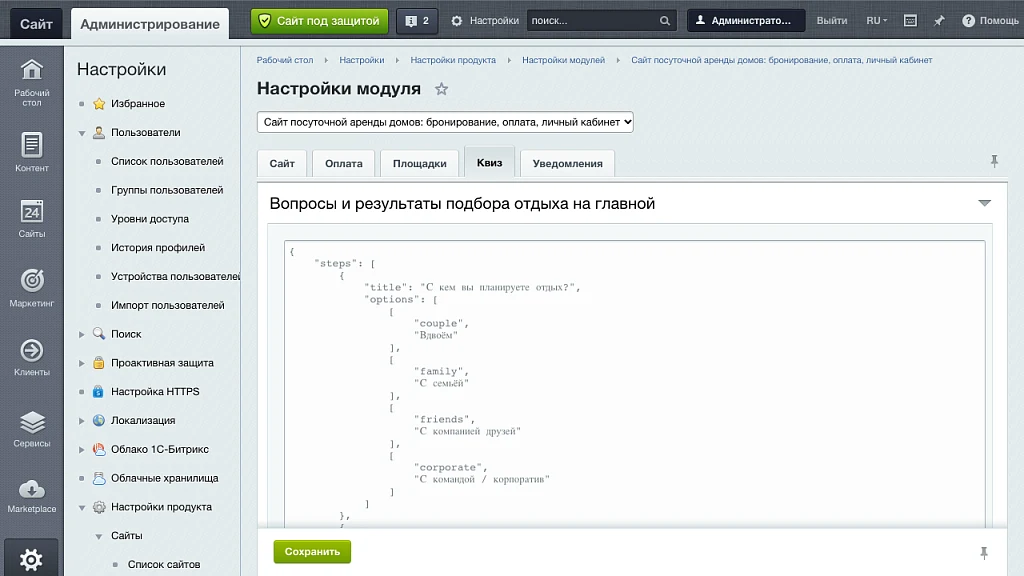Collapse the Настройки продукта tree arrow

click(x=82, y=507)
